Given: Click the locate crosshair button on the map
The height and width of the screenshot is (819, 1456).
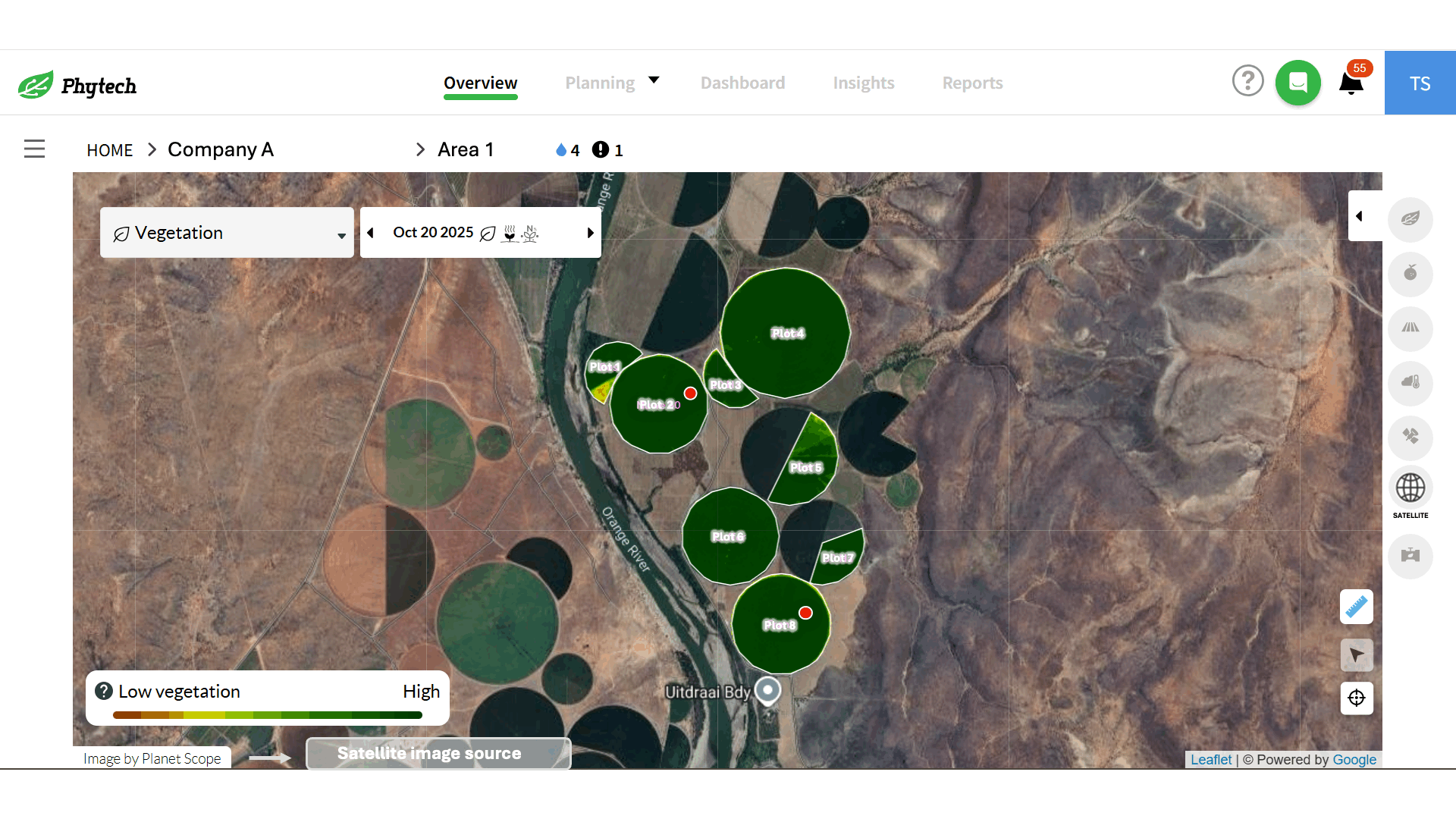Looking at the screenshot, I should pos(1357,698).
